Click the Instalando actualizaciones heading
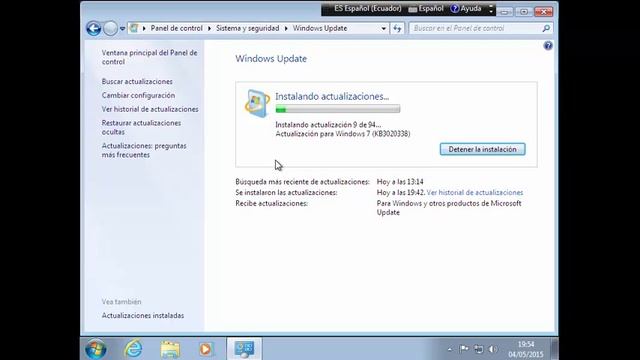Image resolution: width=640 pixels, height=360 pixels. tap(332, 96)
